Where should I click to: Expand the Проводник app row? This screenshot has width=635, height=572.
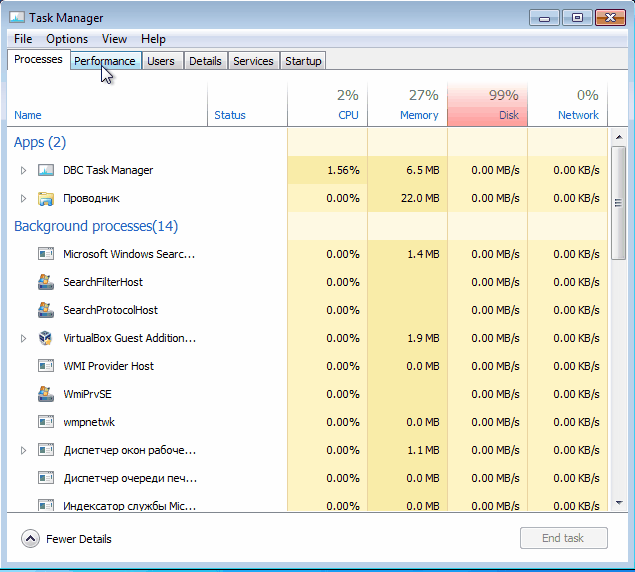[23, 198]
